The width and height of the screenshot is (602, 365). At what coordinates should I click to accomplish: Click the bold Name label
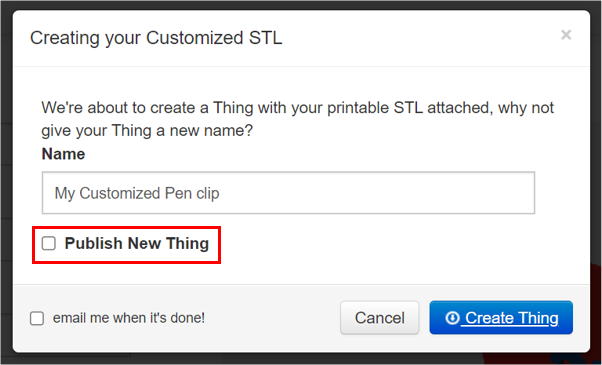point(63,154)
